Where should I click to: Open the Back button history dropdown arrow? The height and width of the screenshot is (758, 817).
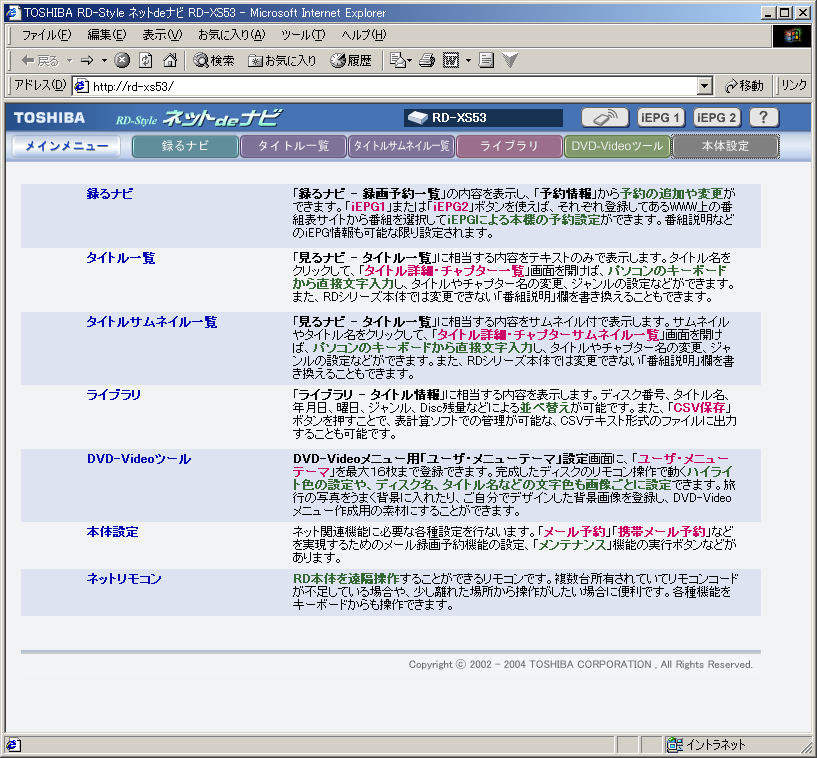pos(69,61)
